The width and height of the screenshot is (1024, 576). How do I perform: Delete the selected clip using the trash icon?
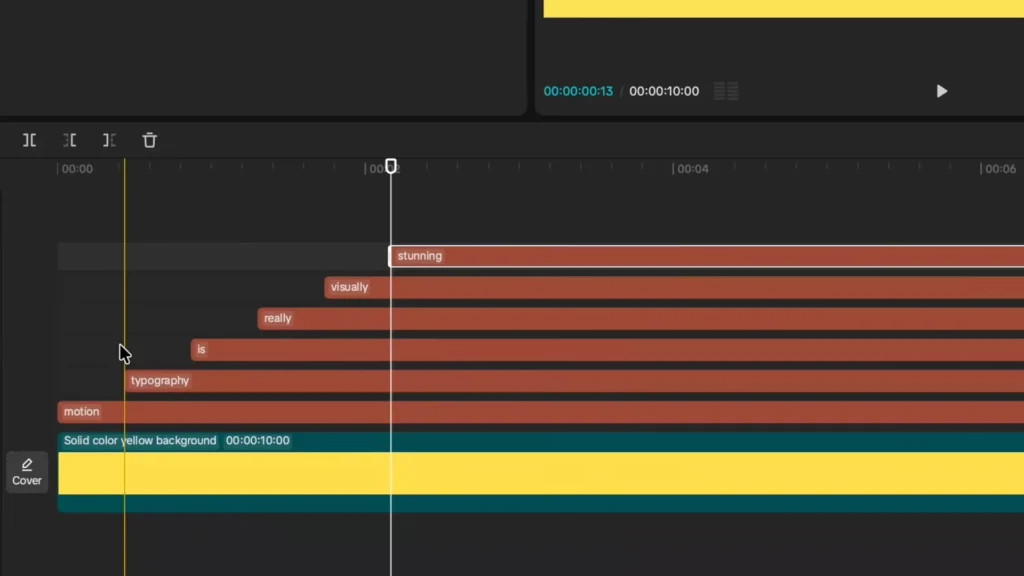[x=149, y=140]
